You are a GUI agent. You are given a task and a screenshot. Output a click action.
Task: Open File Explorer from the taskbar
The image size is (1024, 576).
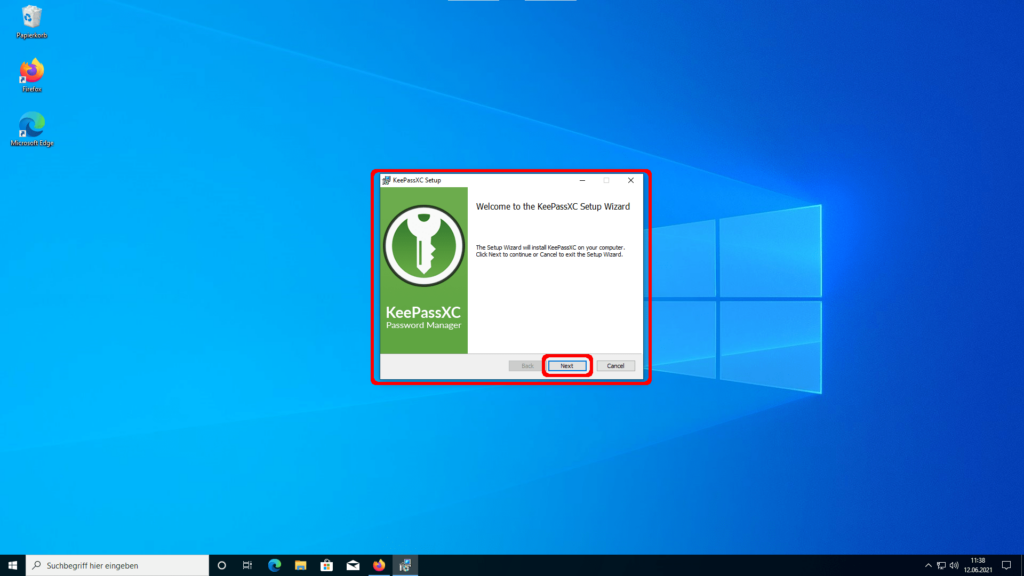pos(300,566)
